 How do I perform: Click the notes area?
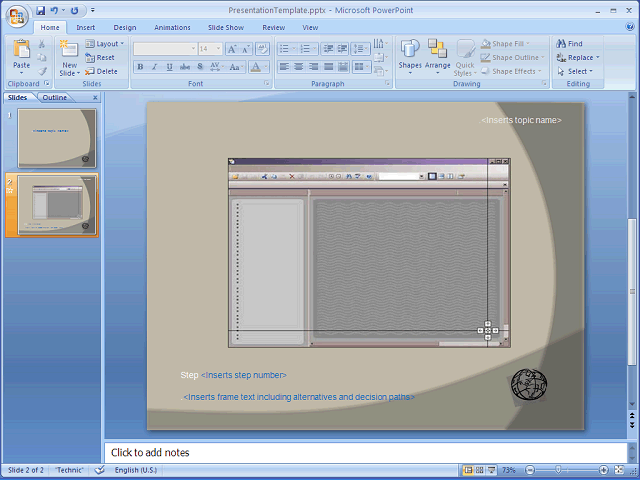(x=366, y=452)
